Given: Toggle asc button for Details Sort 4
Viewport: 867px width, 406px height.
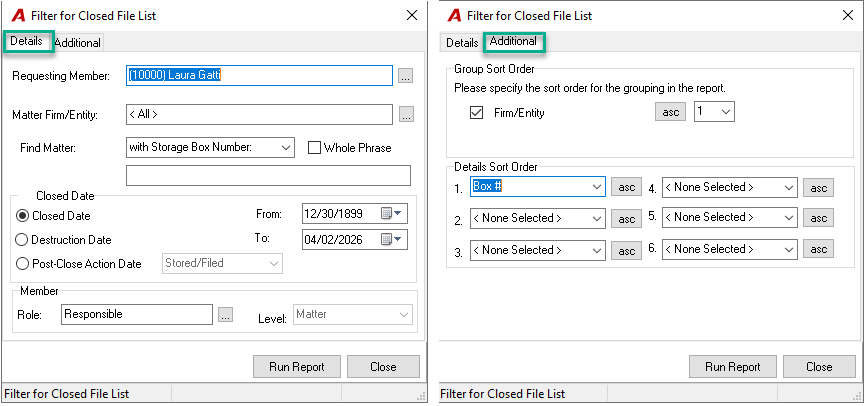Looking at the screenshot, I should pyautogui.click(x=818, y=188).
